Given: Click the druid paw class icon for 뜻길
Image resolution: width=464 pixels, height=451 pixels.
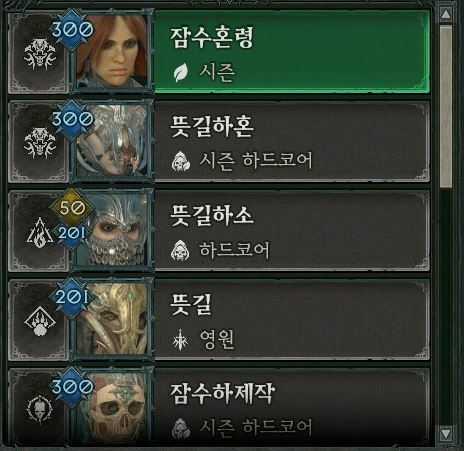Looking at the screenshot, I should coord(40,321).
